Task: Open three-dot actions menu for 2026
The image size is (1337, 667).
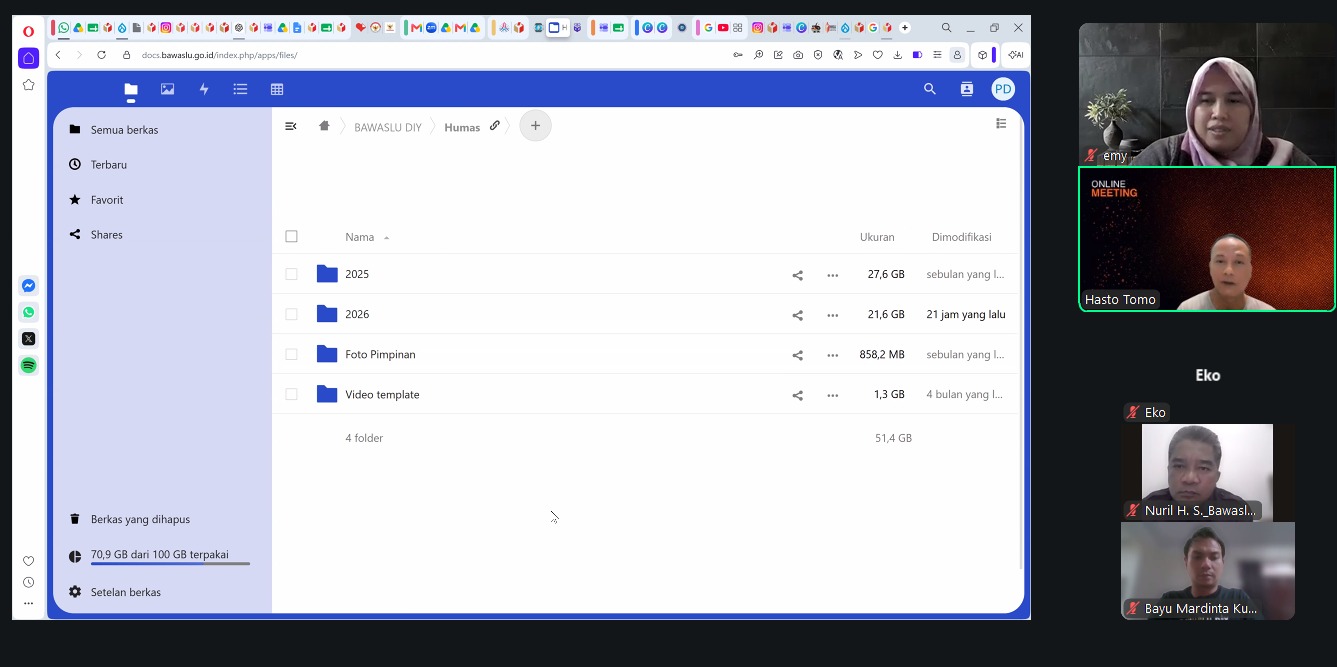Action: 833,315
